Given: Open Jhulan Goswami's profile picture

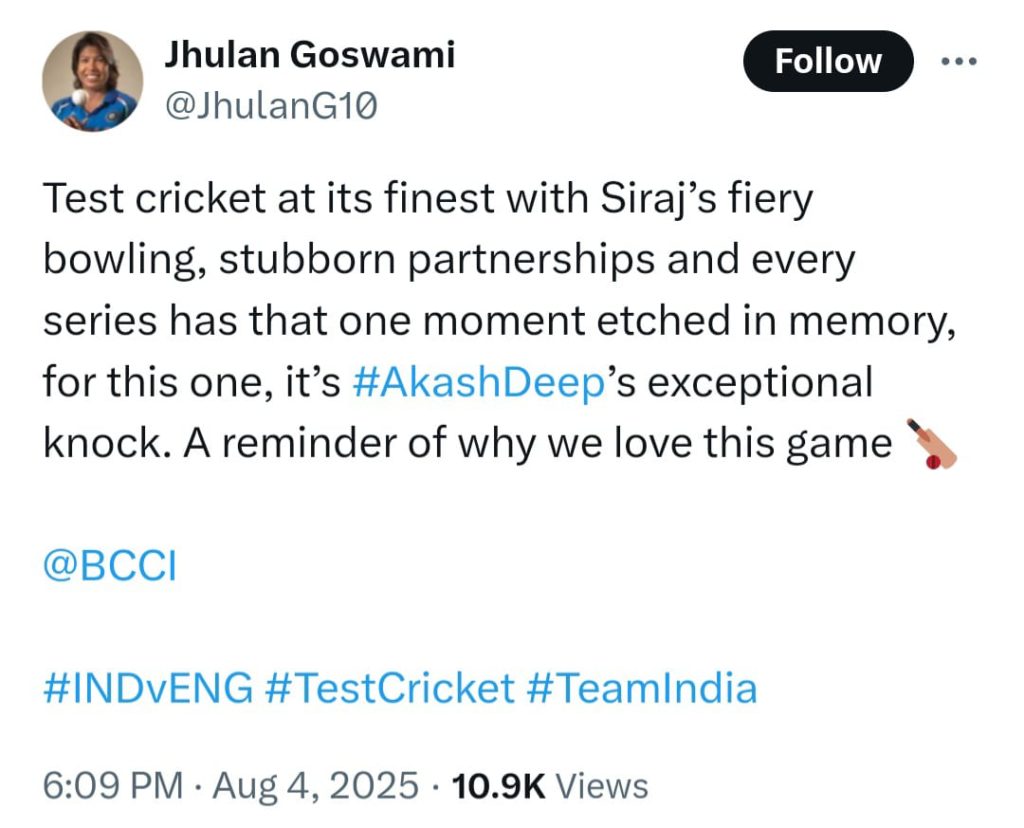Looking at the screenshot, I should click(92, 81).
